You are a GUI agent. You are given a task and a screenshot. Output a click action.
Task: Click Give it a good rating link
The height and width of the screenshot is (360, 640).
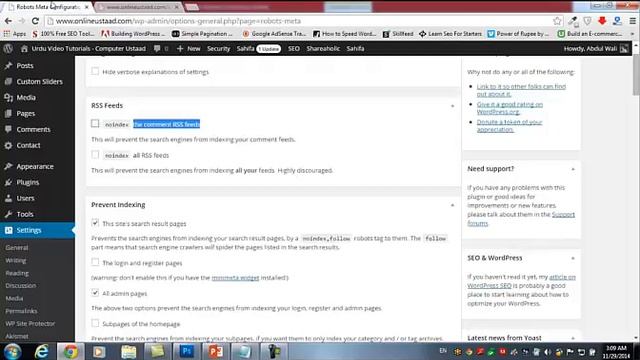pyautogui.click(x=510, y=108)
